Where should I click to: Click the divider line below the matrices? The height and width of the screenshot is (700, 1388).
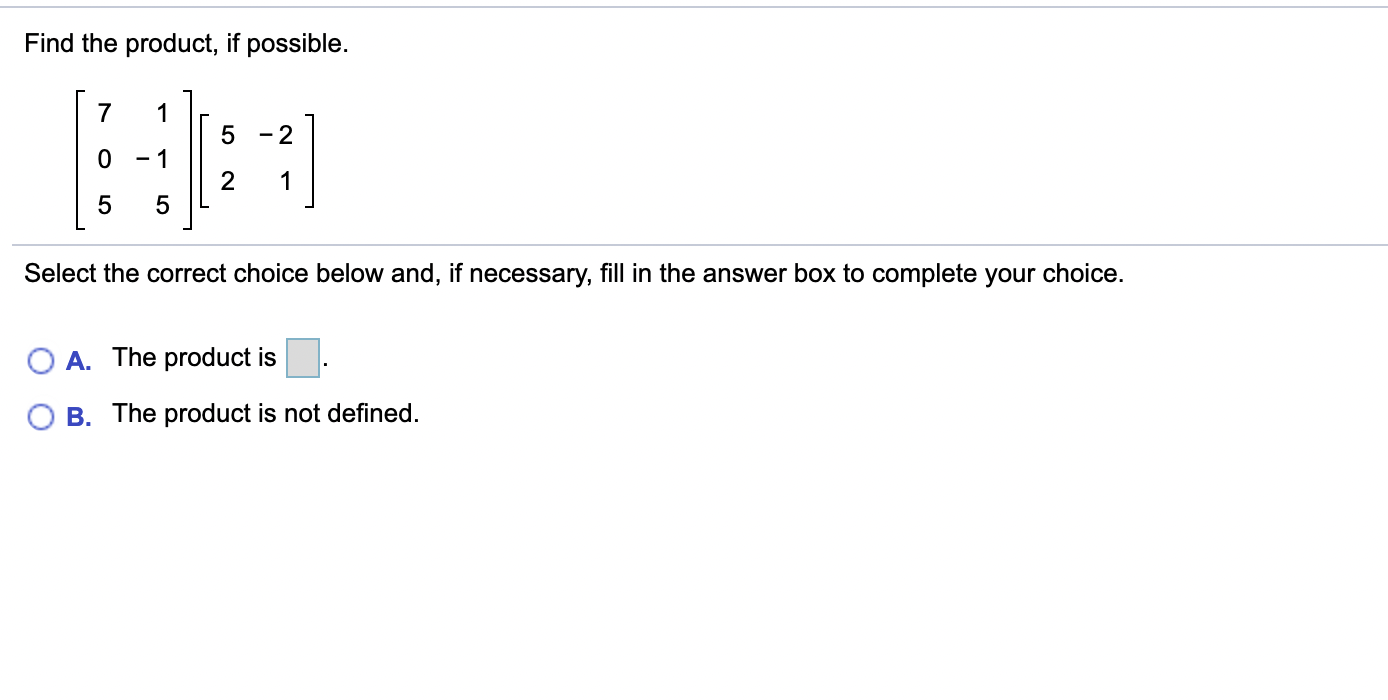[x=700, y=245]
